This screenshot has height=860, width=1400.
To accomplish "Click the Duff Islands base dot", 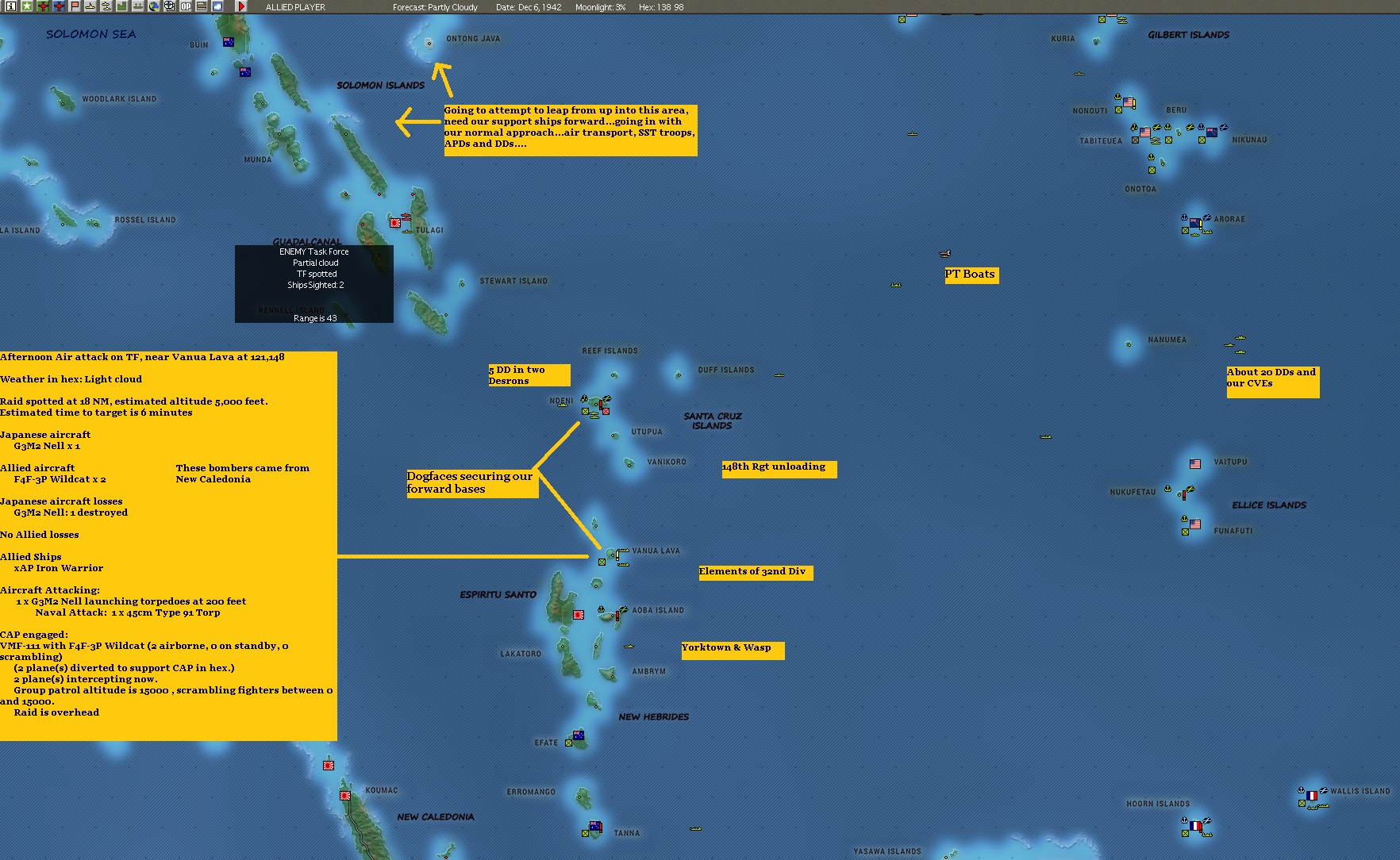I will pos(679,374).
